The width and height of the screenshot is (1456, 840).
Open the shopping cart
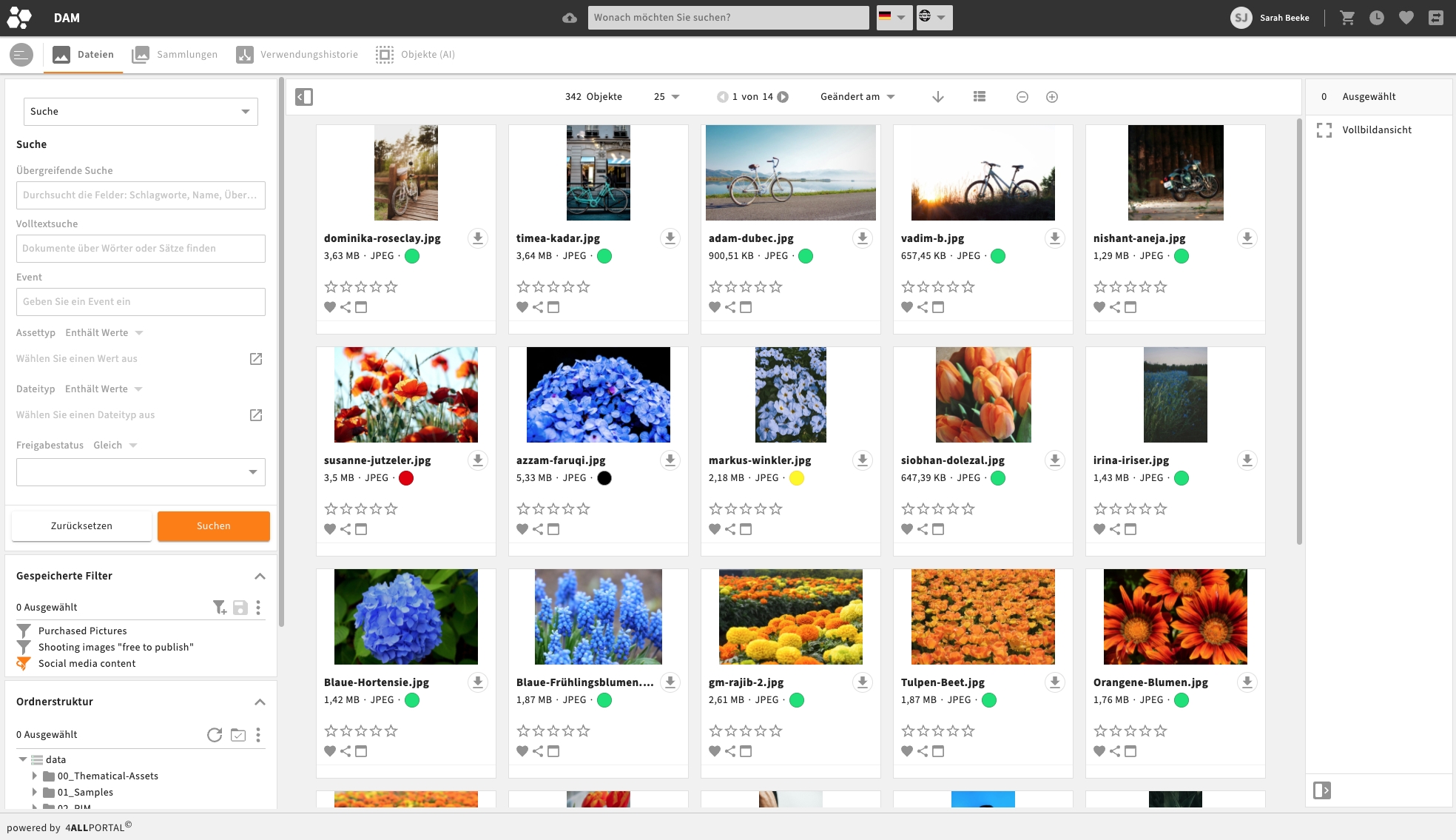(1347, 18)
